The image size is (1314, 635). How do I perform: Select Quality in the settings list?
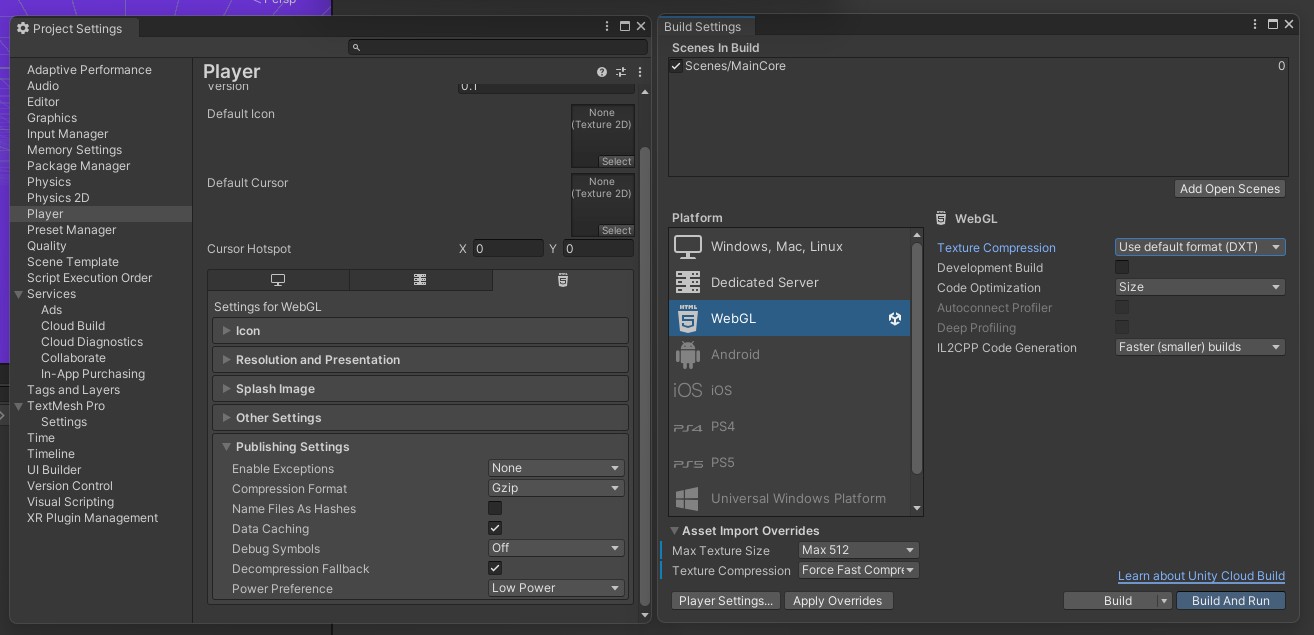pos(47,246)
